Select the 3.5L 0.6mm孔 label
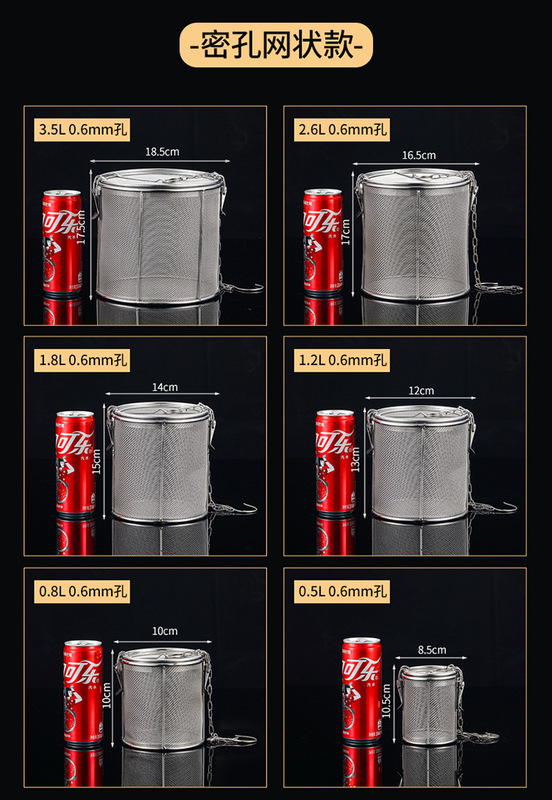Viewport: 552px width, 800px height. [82, 130]
